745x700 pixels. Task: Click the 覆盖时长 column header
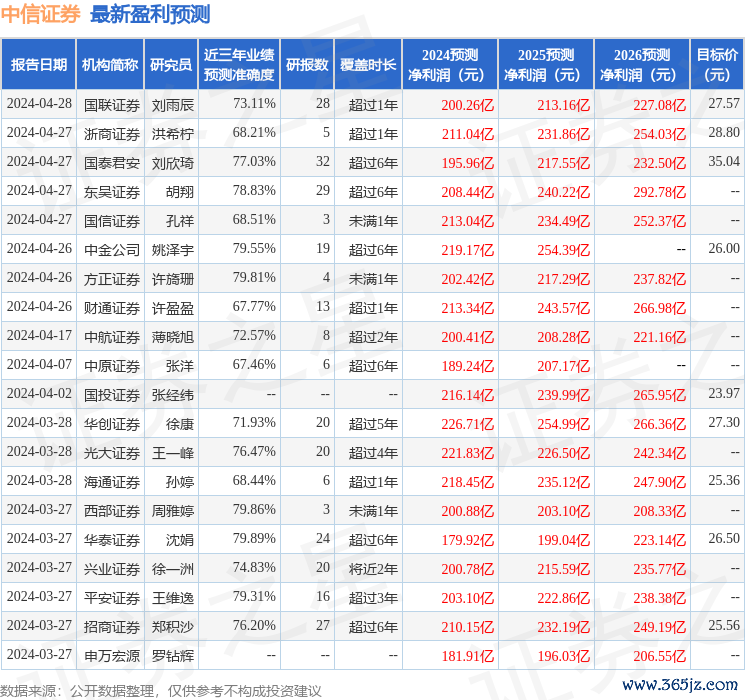point(368,65)
